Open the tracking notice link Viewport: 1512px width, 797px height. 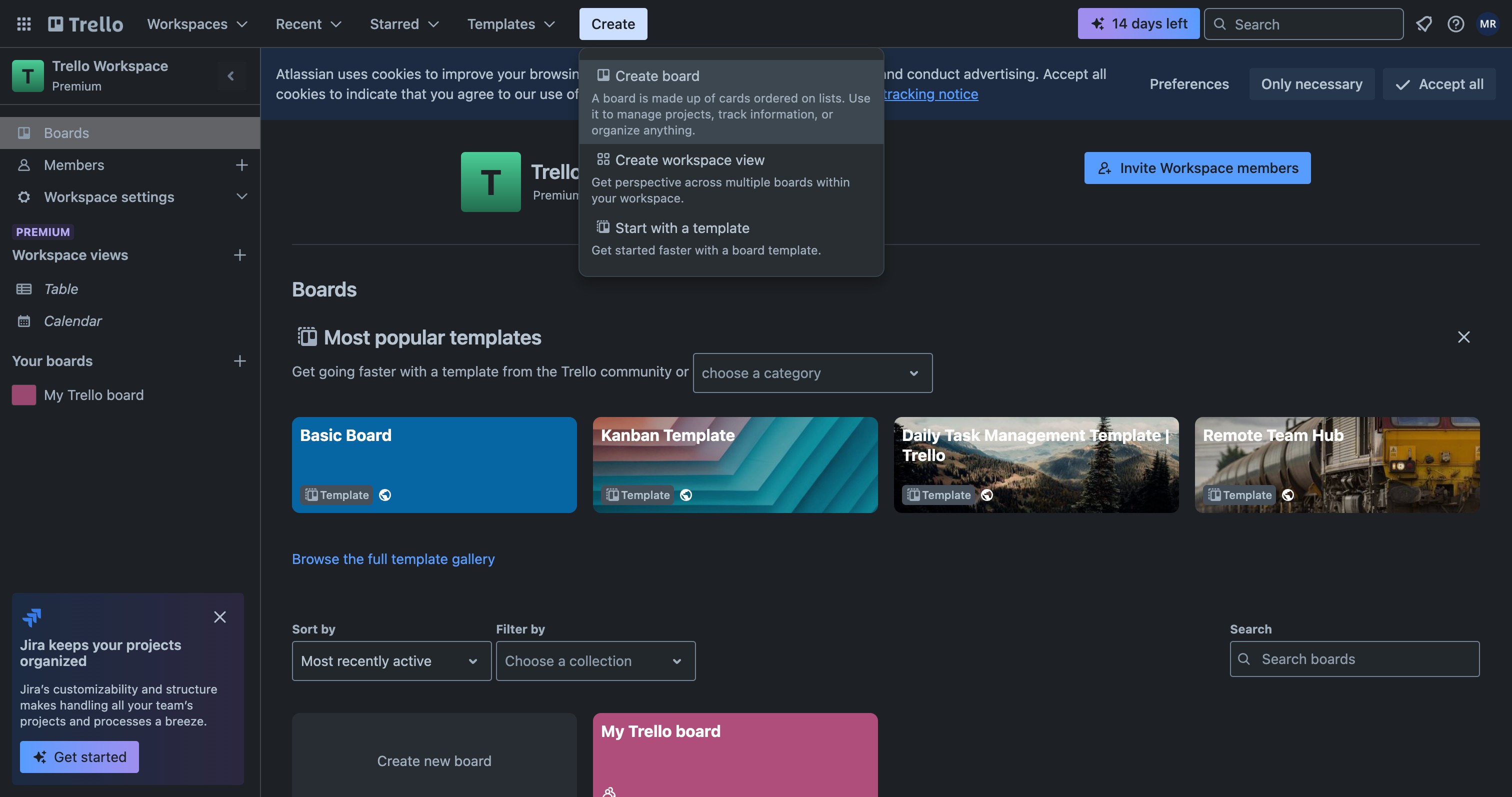930,94
